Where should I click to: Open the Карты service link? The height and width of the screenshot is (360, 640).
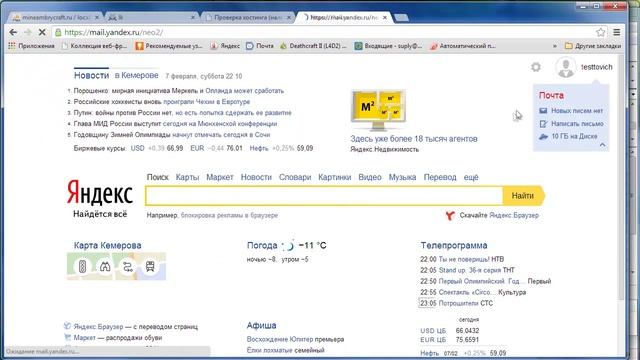(187, 177)
